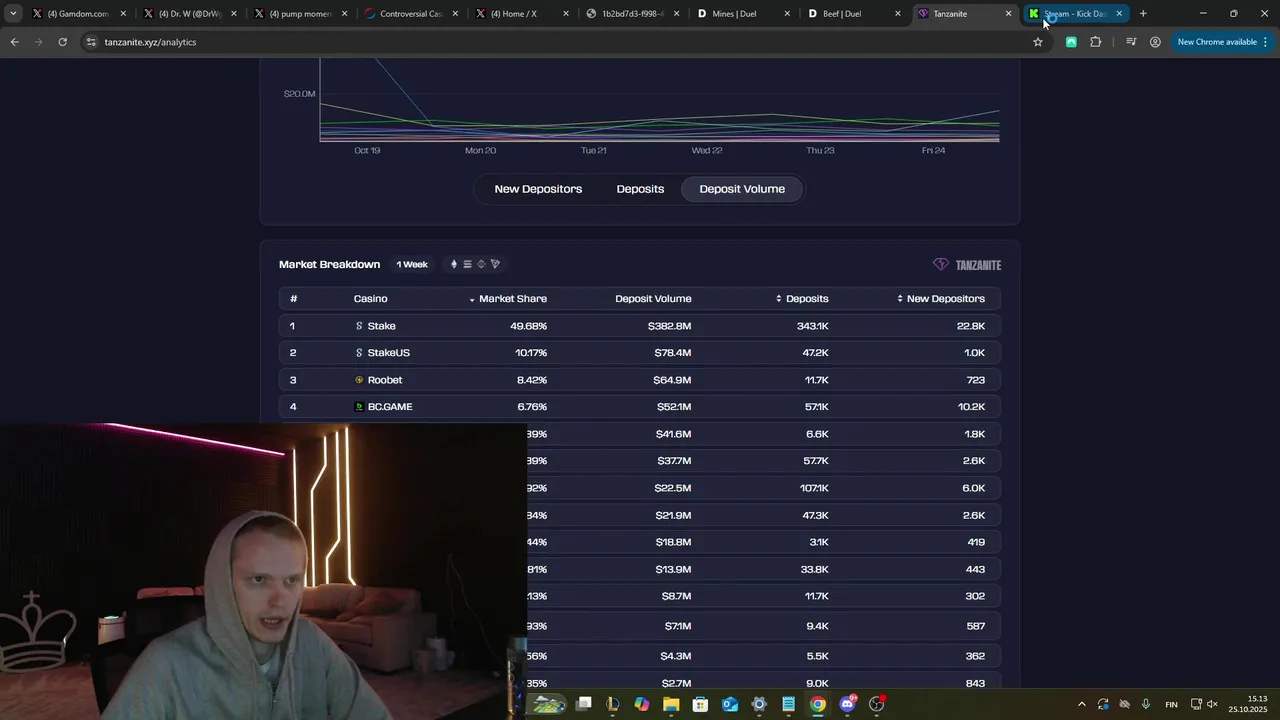The width and height of the screenshot is (1280, 720).
Task: Click the BC.GAME casino logo icon
Action: [x=359, y=407]
